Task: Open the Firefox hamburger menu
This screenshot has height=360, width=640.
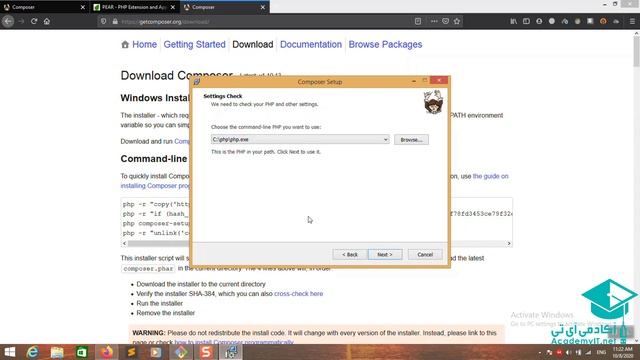Action: [x=632, y=21]
